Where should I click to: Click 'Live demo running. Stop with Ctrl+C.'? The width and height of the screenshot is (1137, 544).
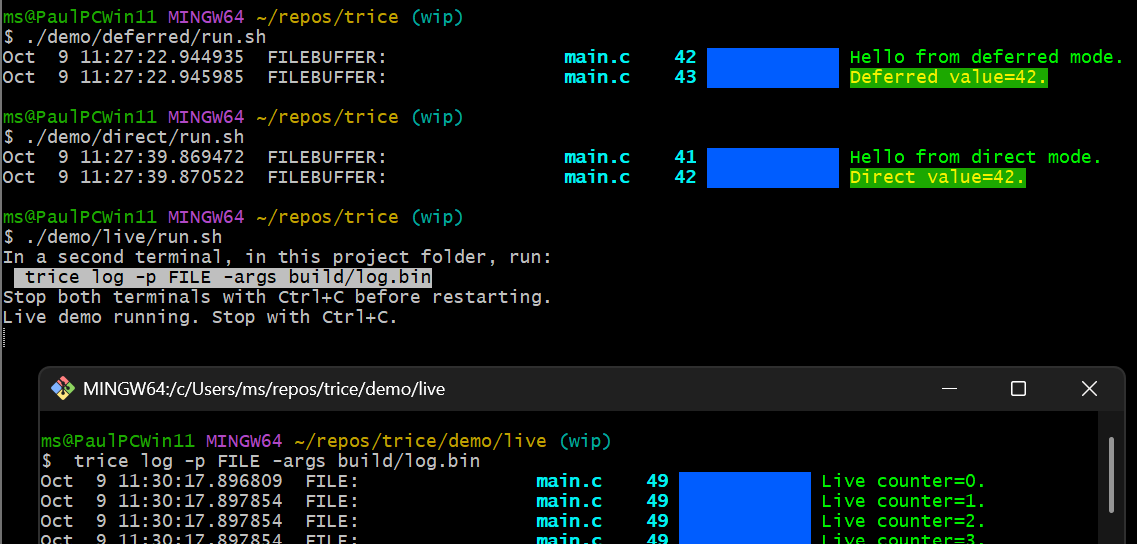tap(201, 317)
